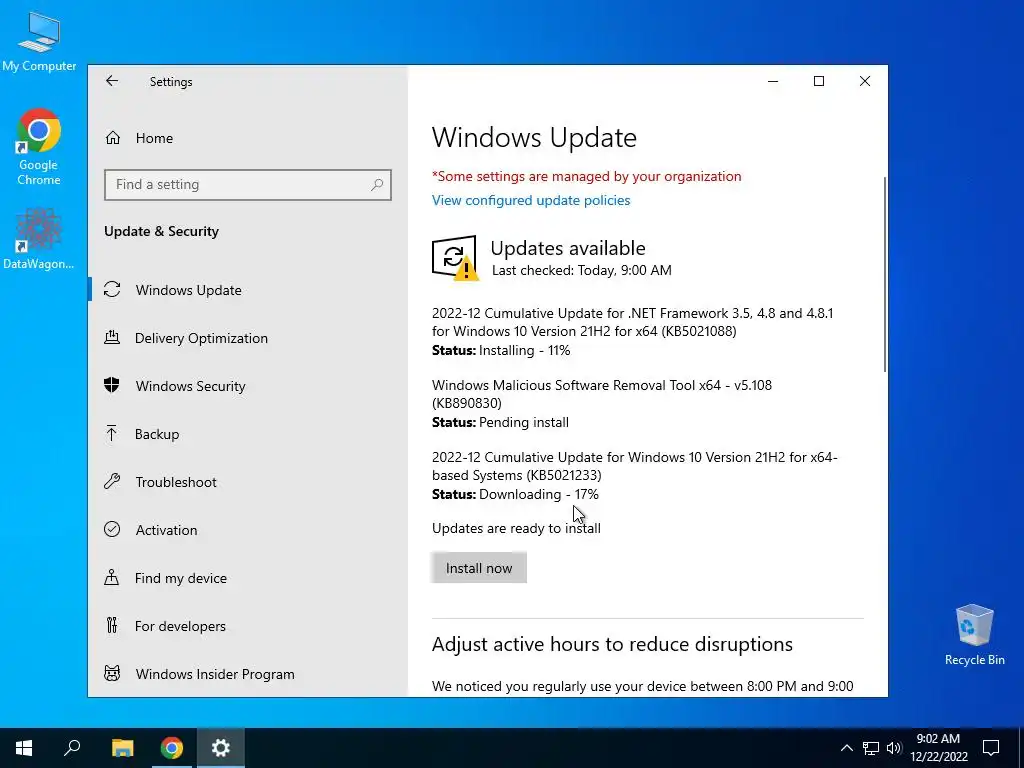1024x768 pixels.
Task: Select Windows Update in the sidebar
Action: point(248,290)
